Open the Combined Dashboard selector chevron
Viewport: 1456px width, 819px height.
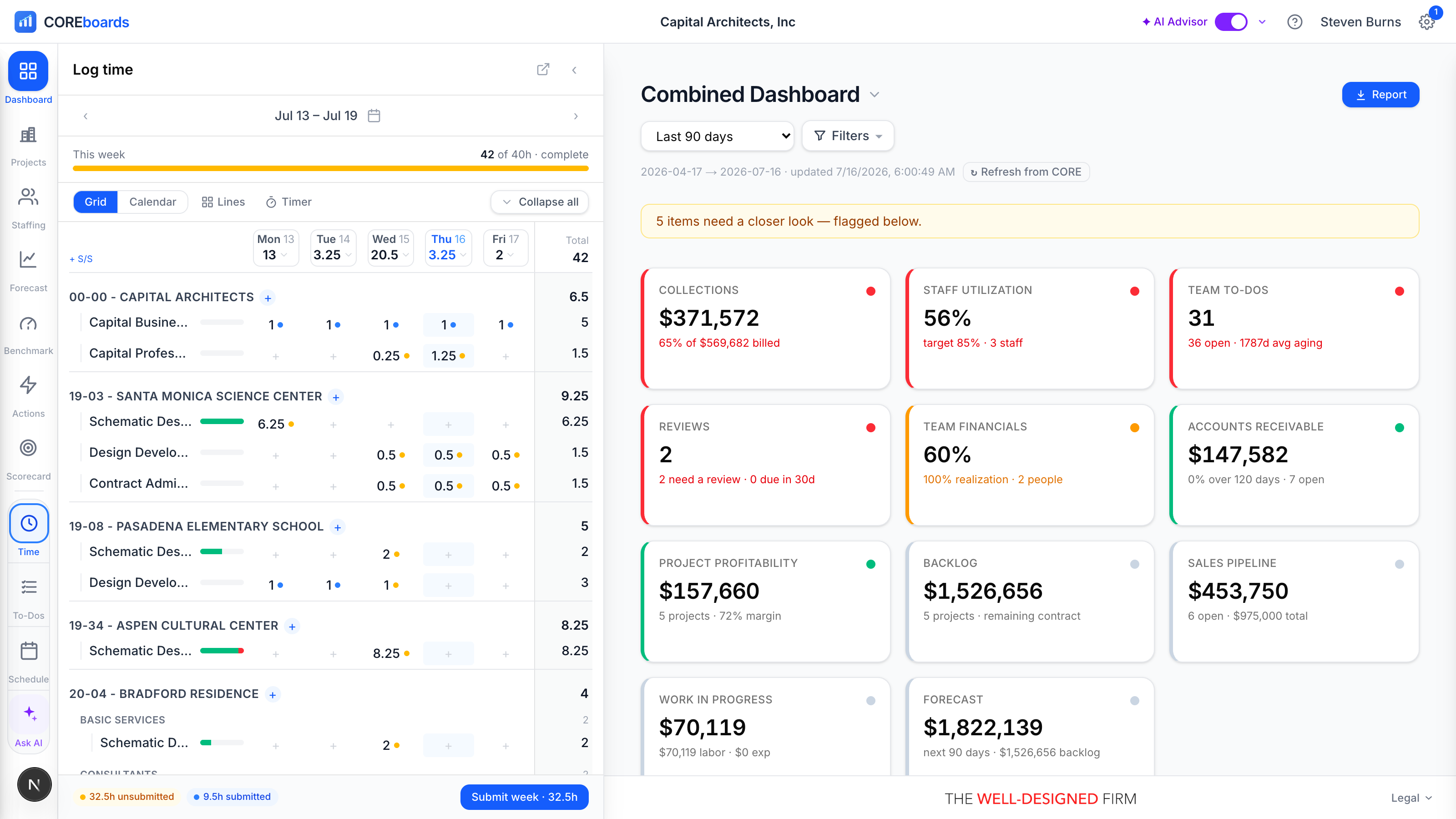click(x=875, y=94)
